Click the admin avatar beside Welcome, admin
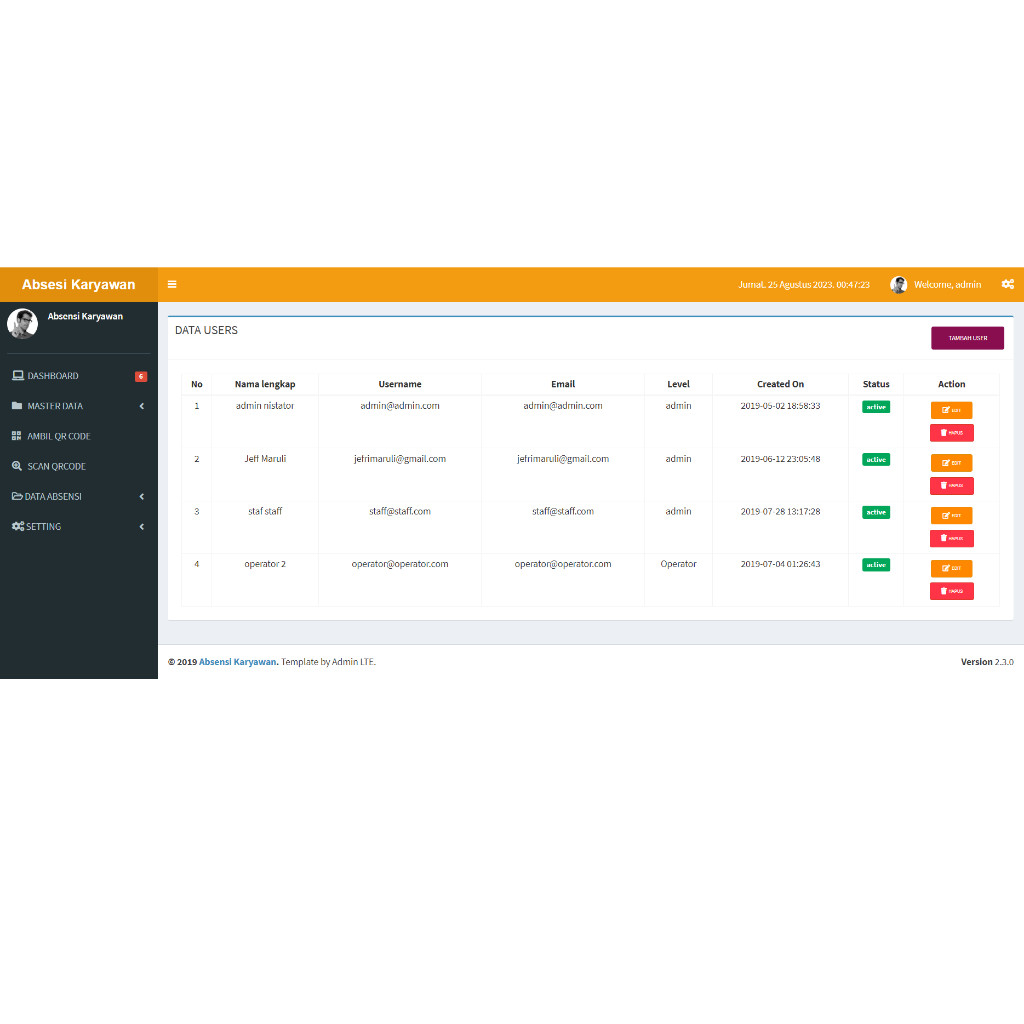The width and height of the screenshot is (1024, 1024). click(x=899, y=285)
